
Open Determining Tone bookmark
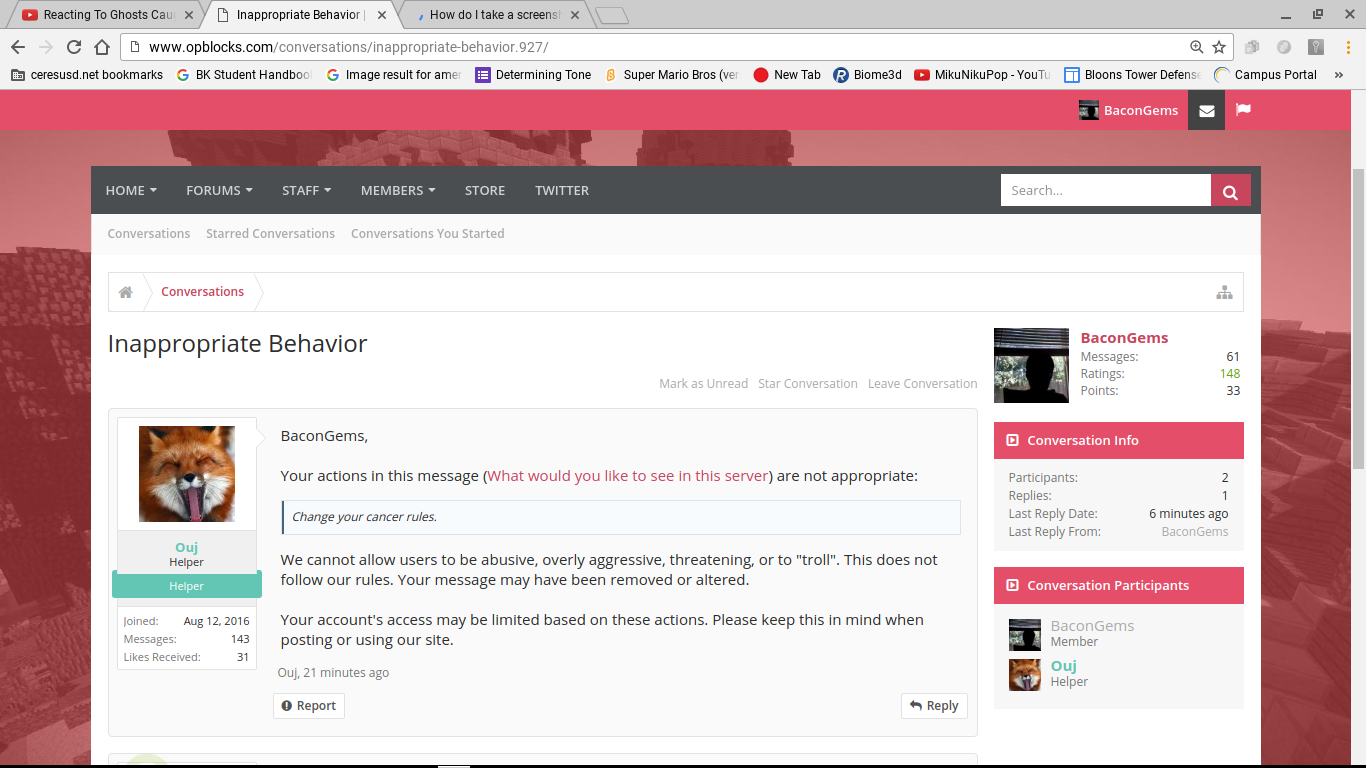click(x=533, y=75)
